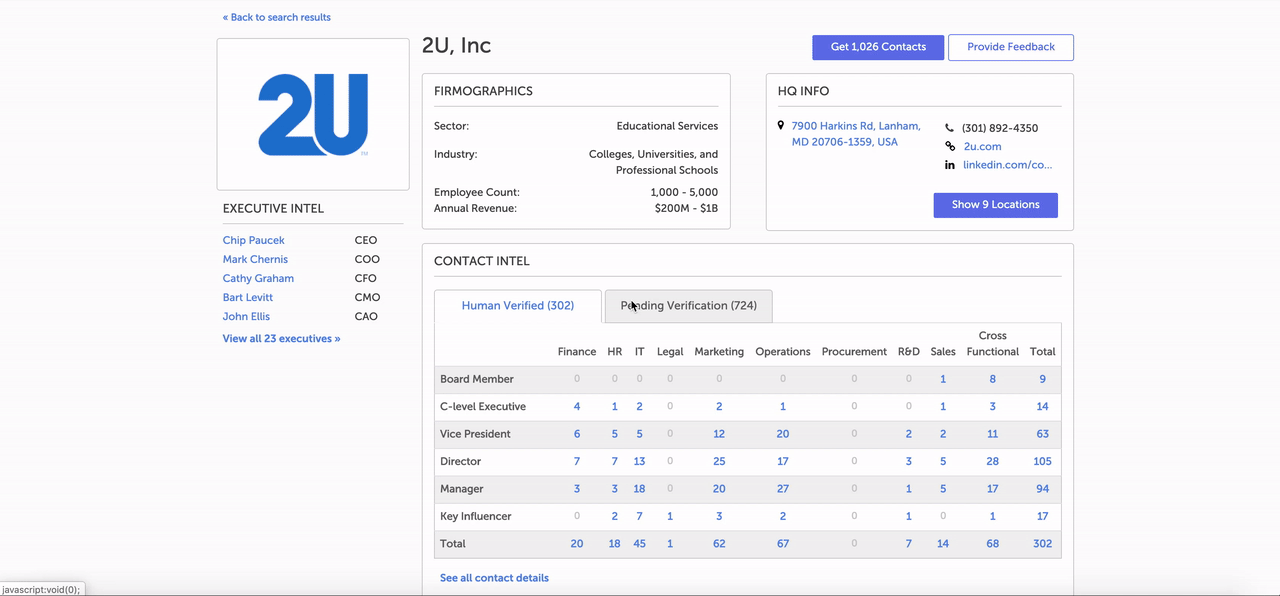This screenshot has width=1280, height=596.
Task: Select the Human Verified tab
Action: click(517, 306)
